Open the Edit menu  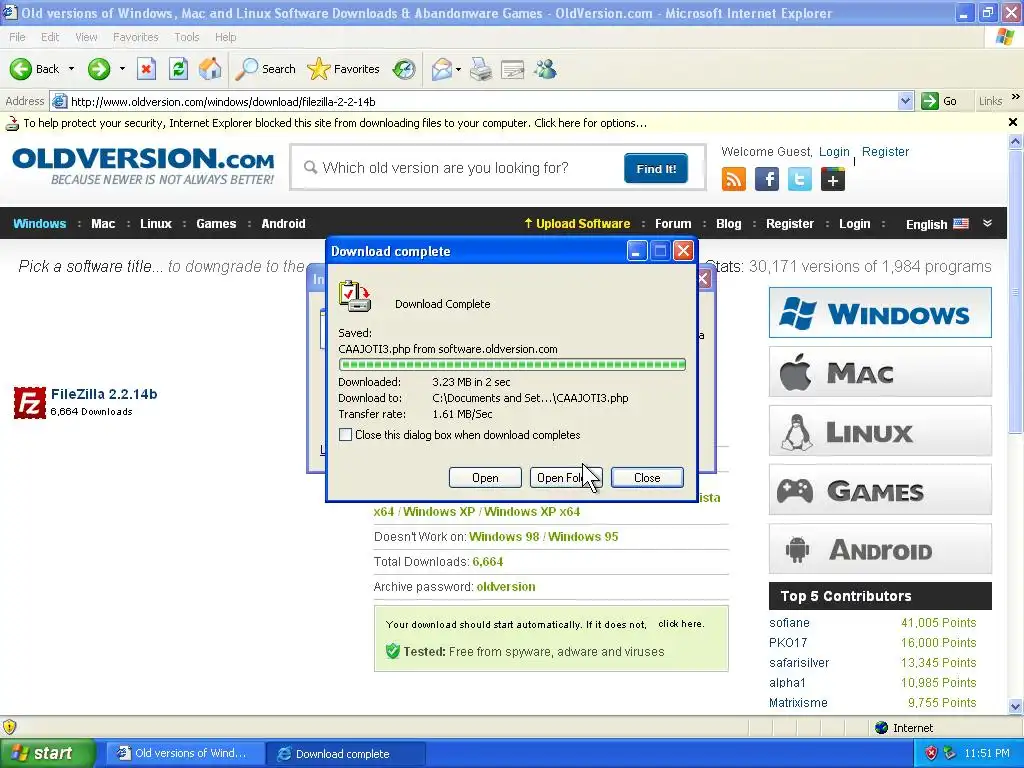[50, 37]
